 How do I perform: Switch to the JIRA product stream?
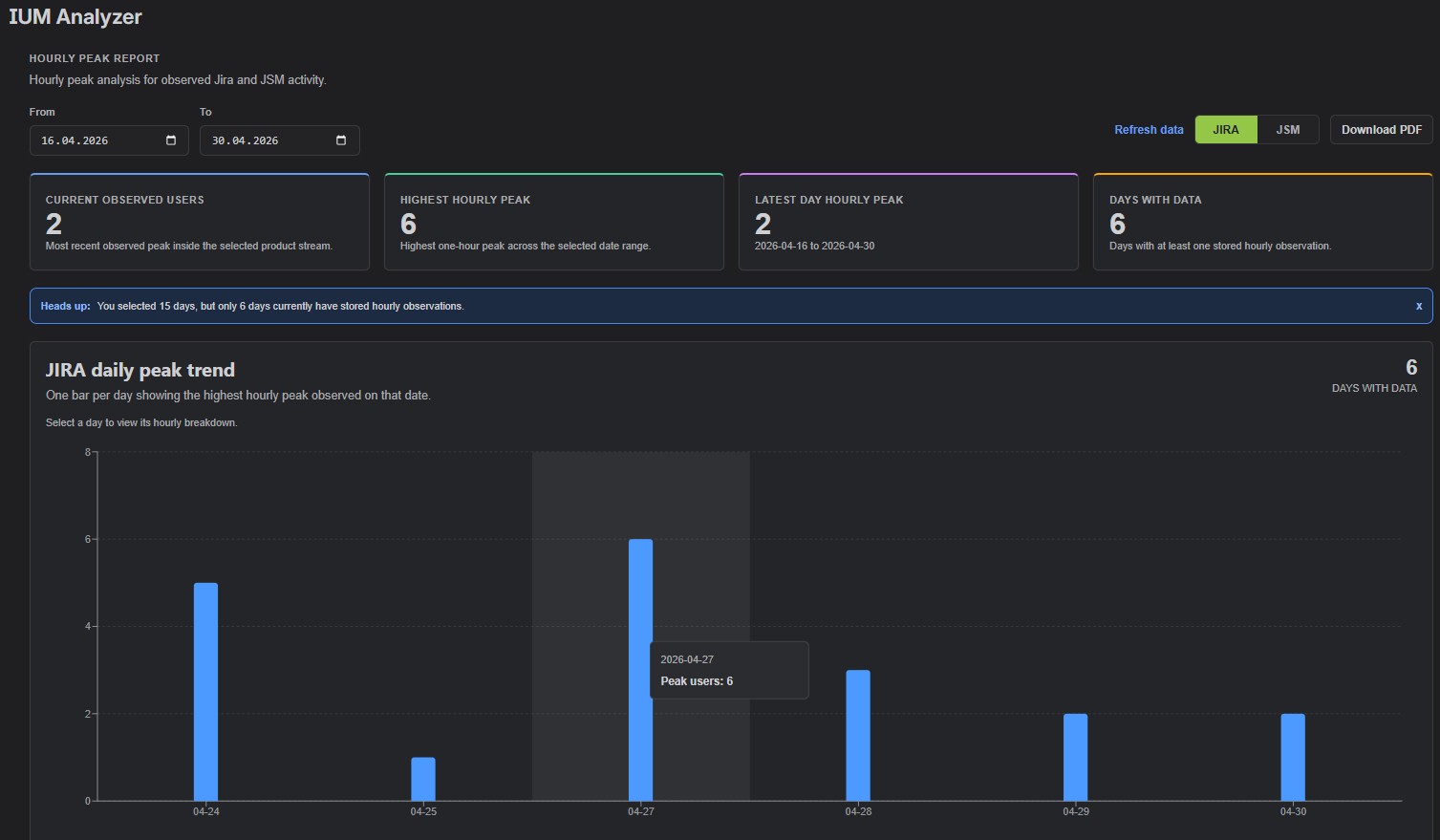click(1226, 130)
